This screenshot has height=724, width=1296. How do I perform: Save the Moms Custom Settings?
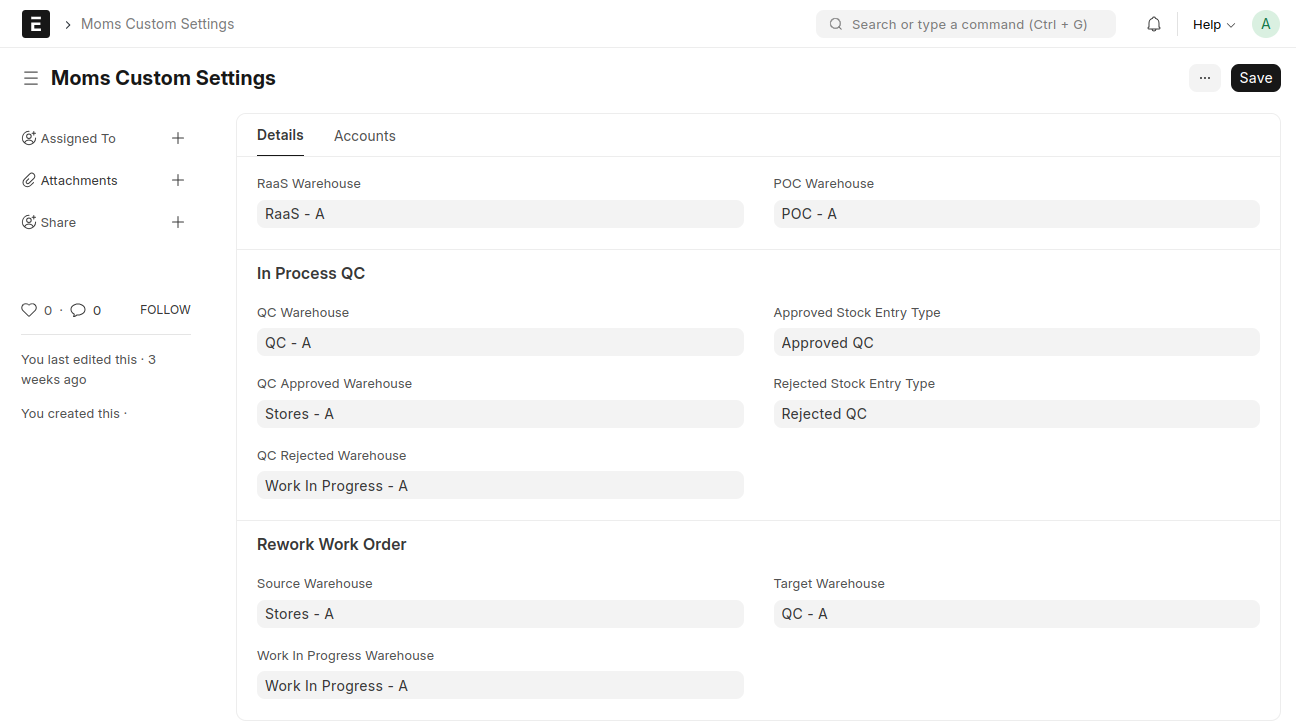tap(1255, 78)
